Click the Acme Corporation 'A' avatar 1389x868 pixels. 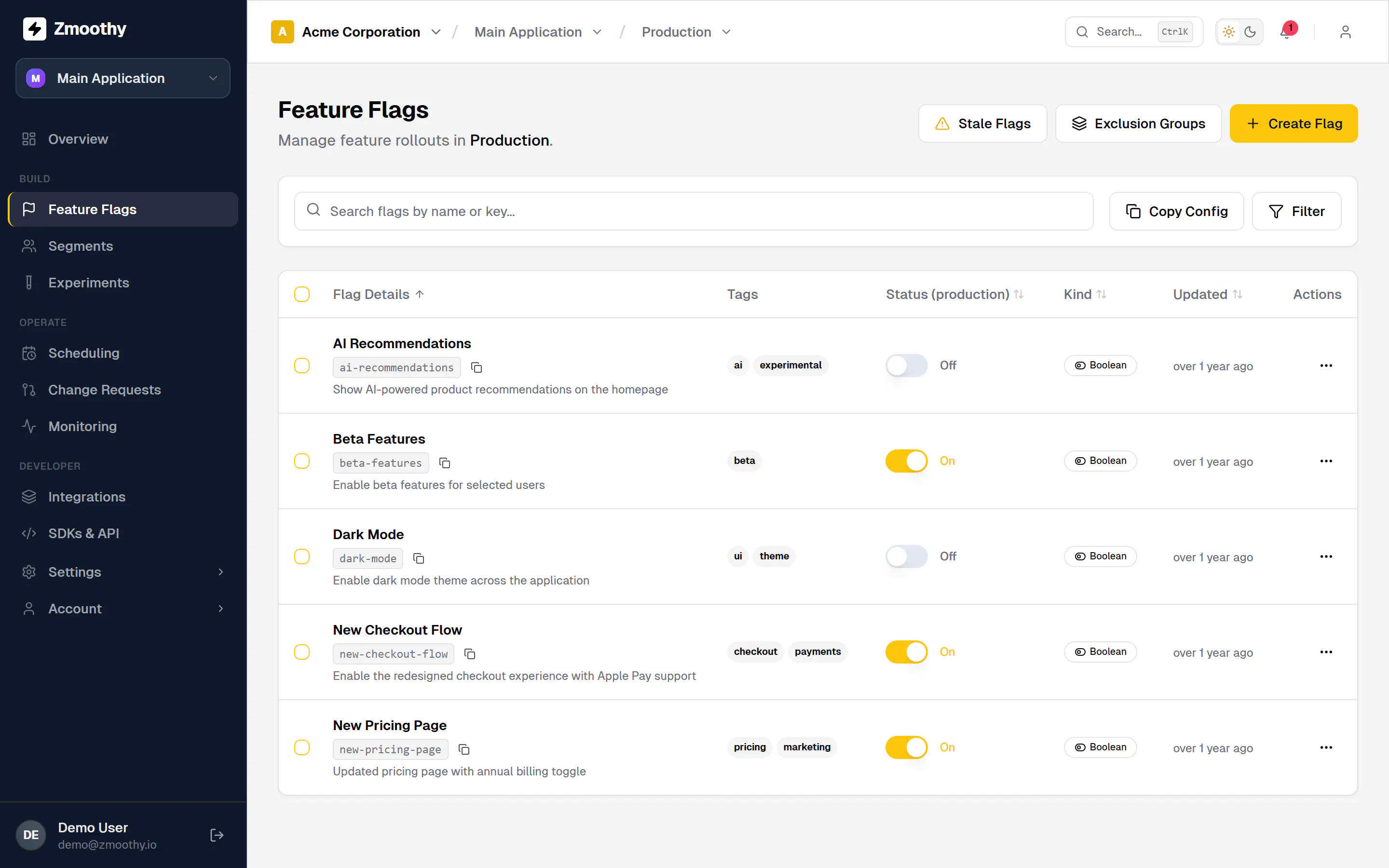pos(283,32)
